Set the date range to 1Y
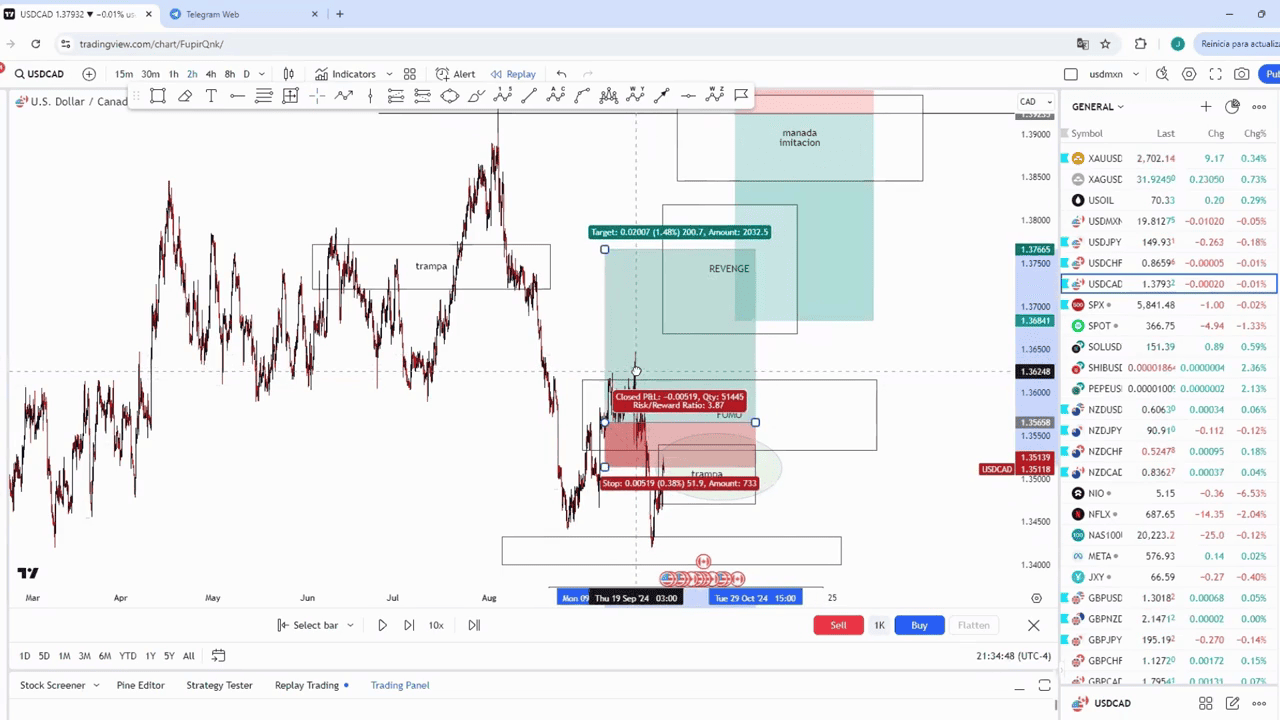The image size is (1280, 720). pos(150,656)
